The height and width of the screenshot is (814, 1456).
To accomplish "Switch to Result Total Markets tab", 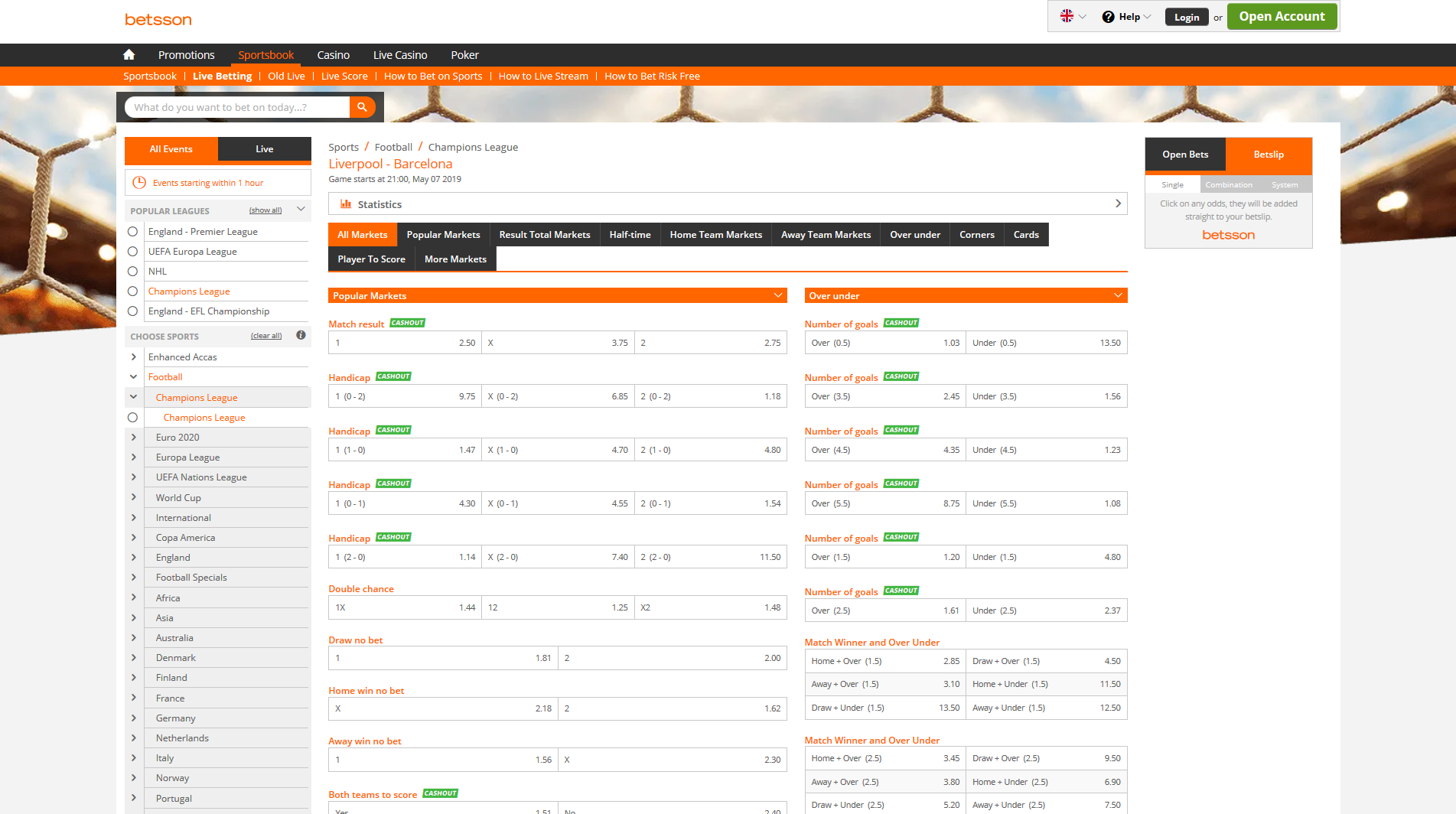I will (x=545, y=235).
